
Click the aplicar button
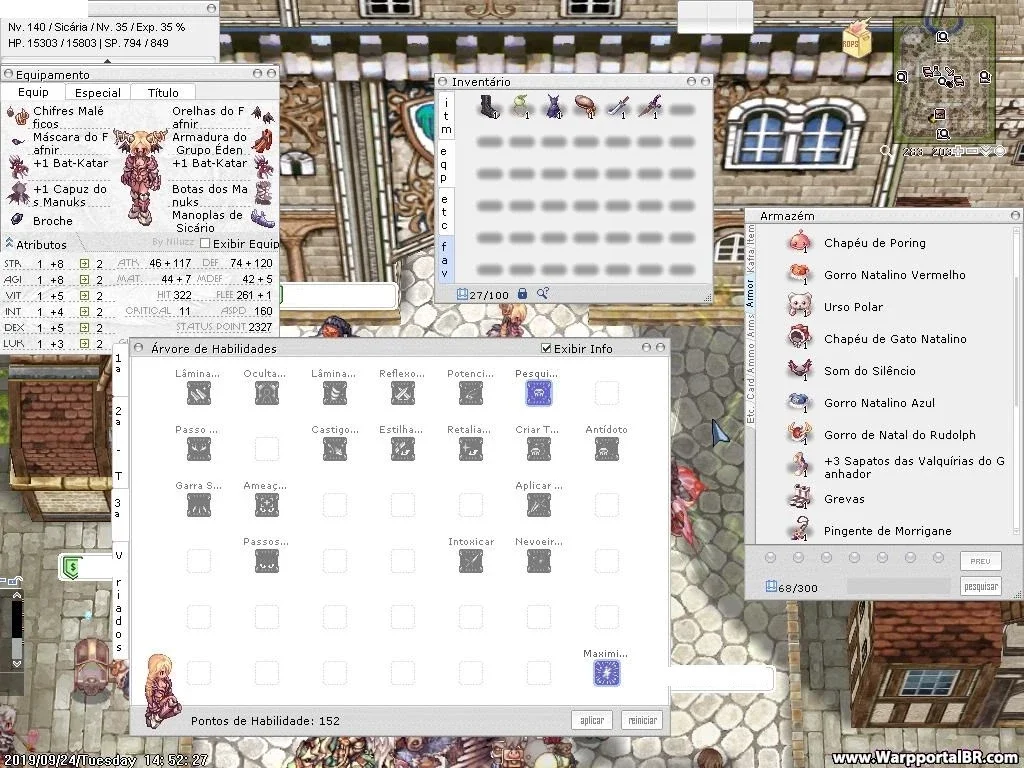coord(592,720)
